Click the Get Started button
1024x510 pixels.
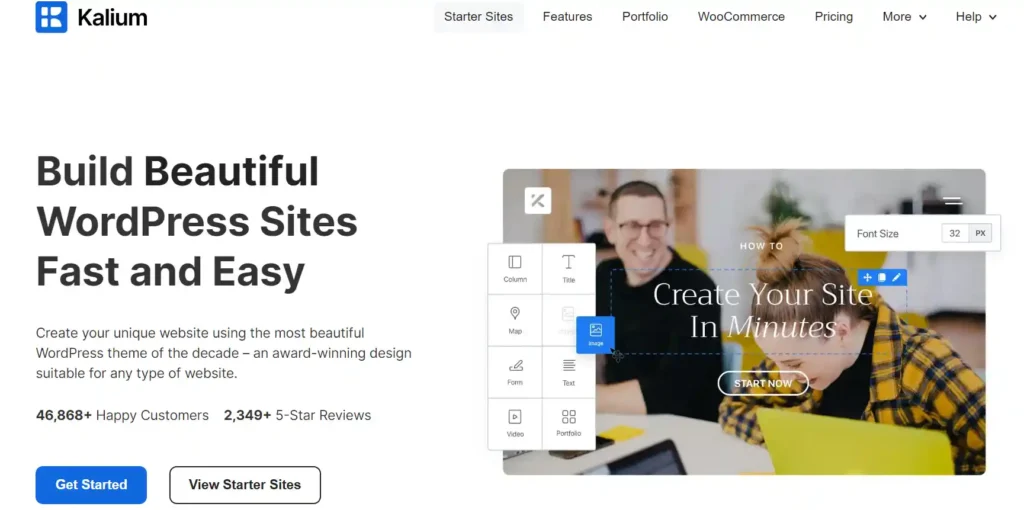(x=91, y=485)
